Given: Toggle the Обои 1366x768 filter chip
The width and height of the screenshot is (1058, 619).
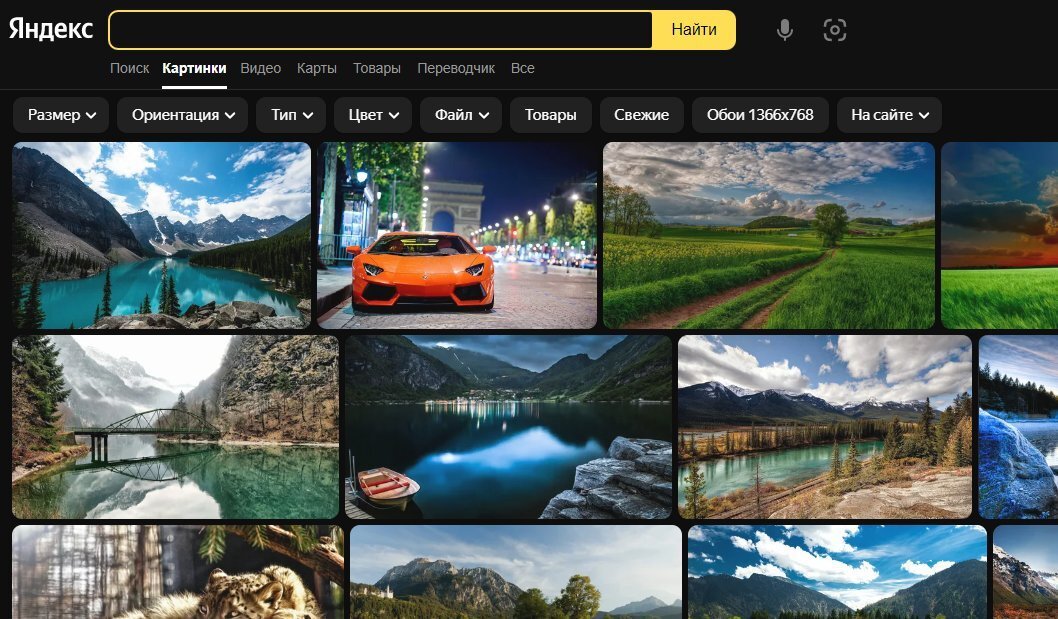Looking at the screenshot, I should click(x=760, y=115).
